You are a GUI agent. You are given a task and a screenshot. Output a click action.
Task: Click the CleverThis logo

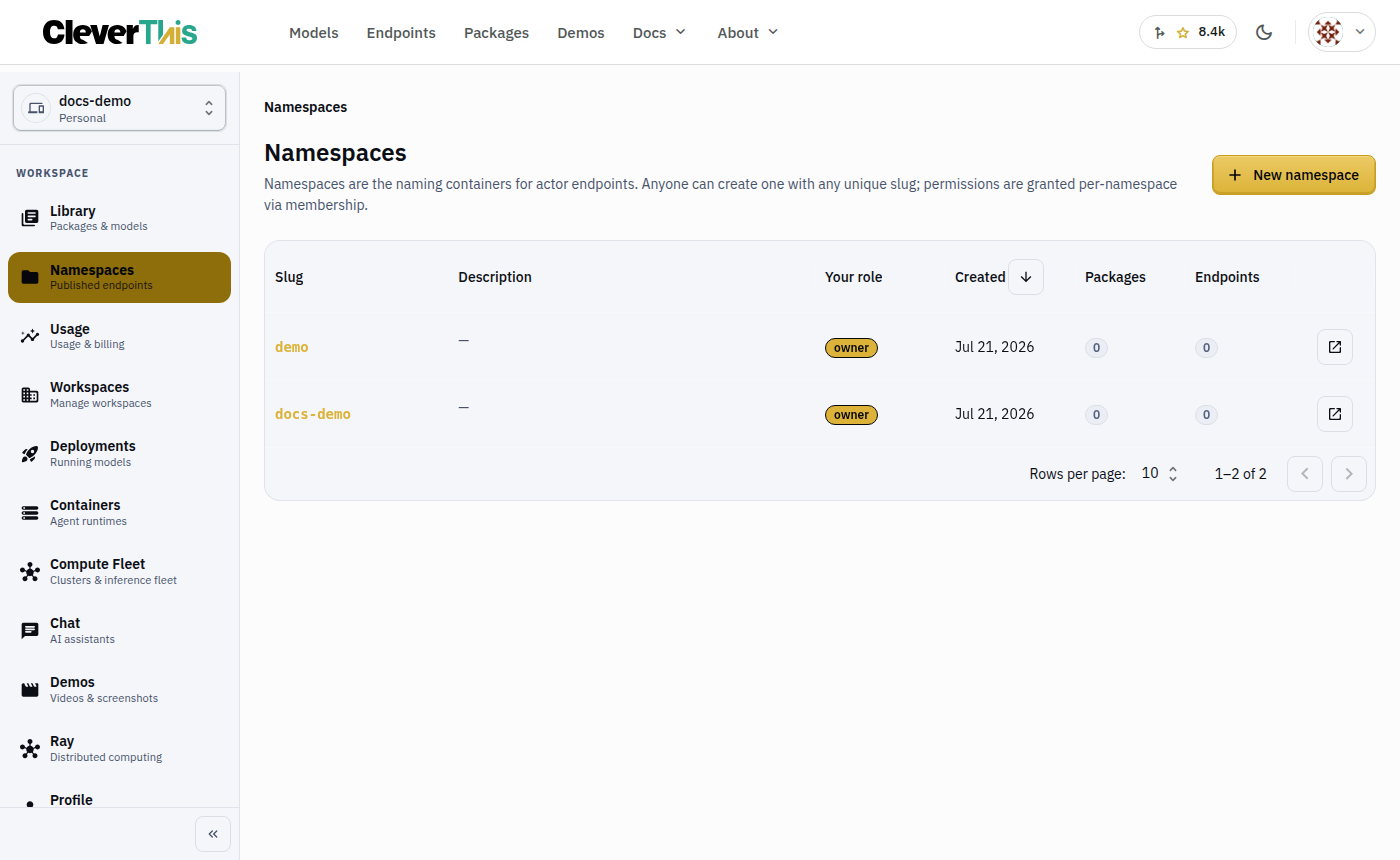click(120, 32)
